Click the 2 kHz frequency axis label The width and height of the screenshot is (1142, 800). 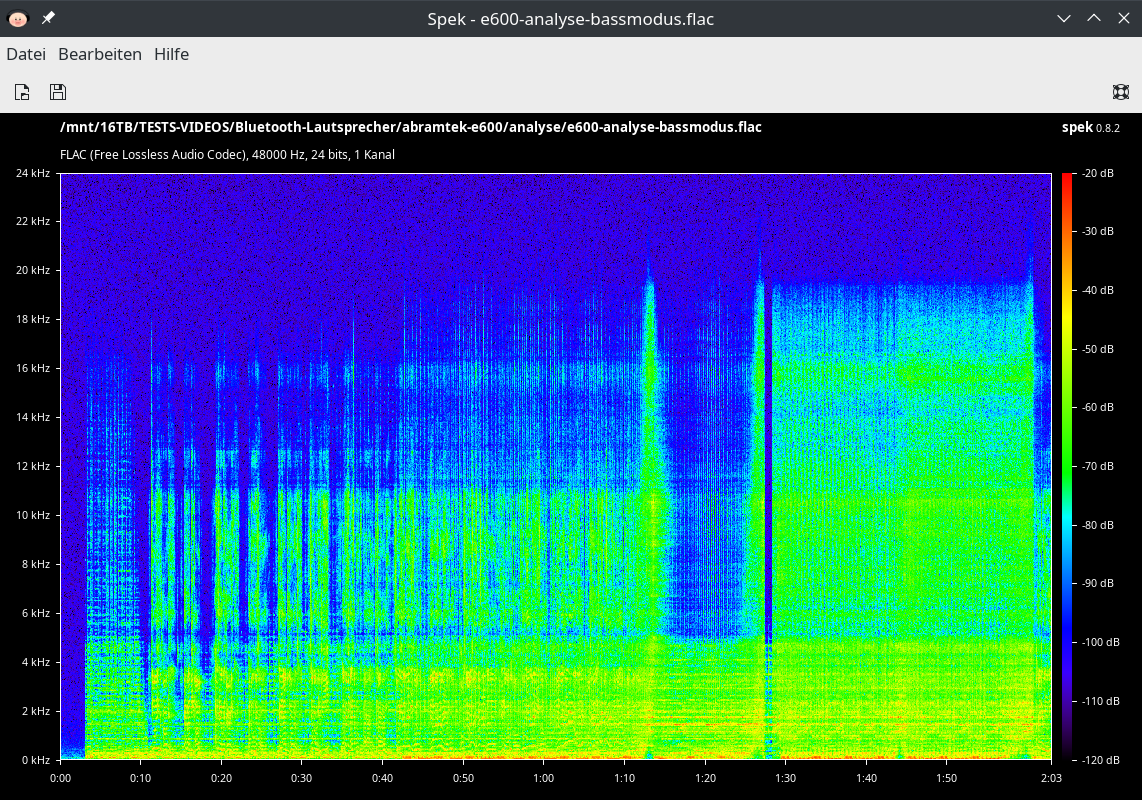tap(36, 711)
